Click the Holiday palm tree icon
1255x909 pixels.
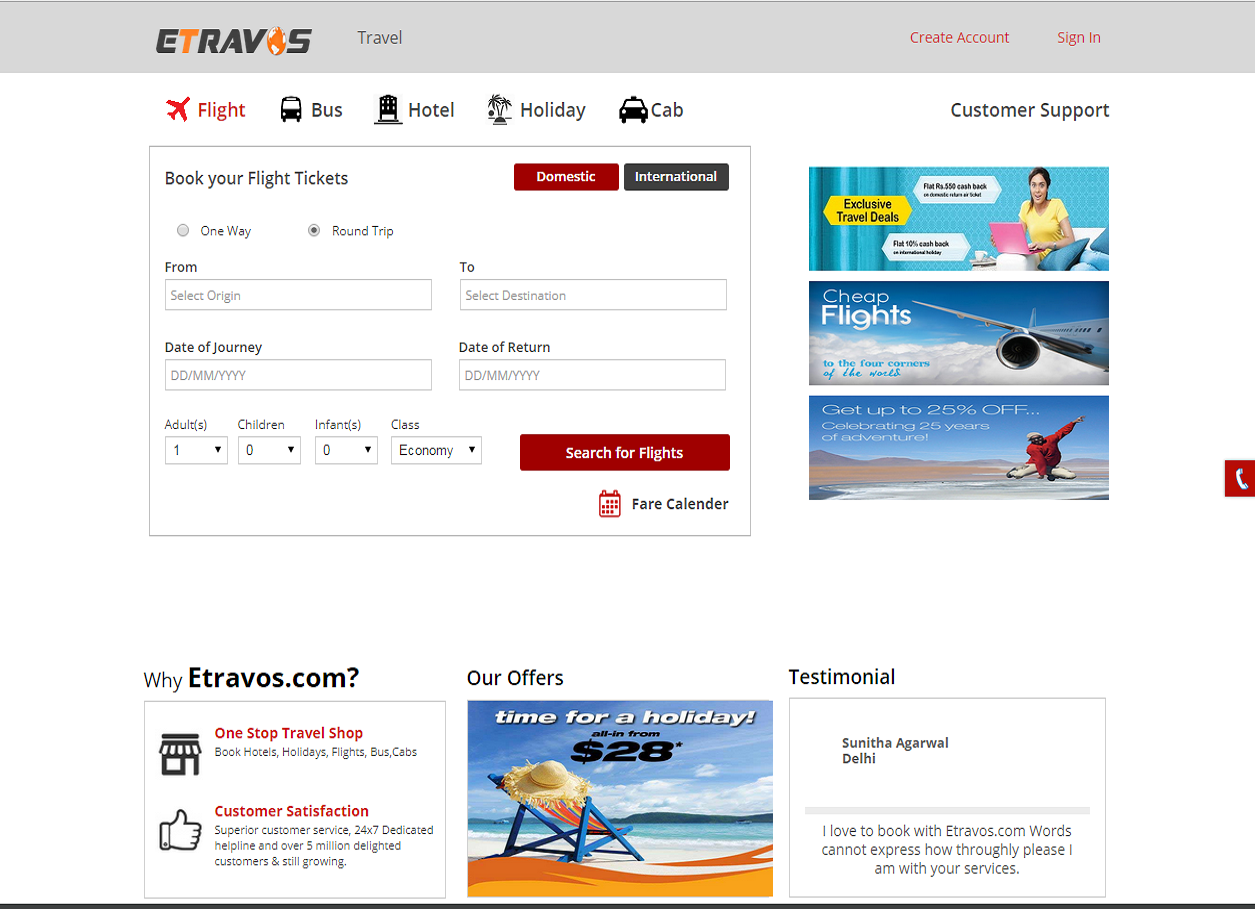click(499, 109)
